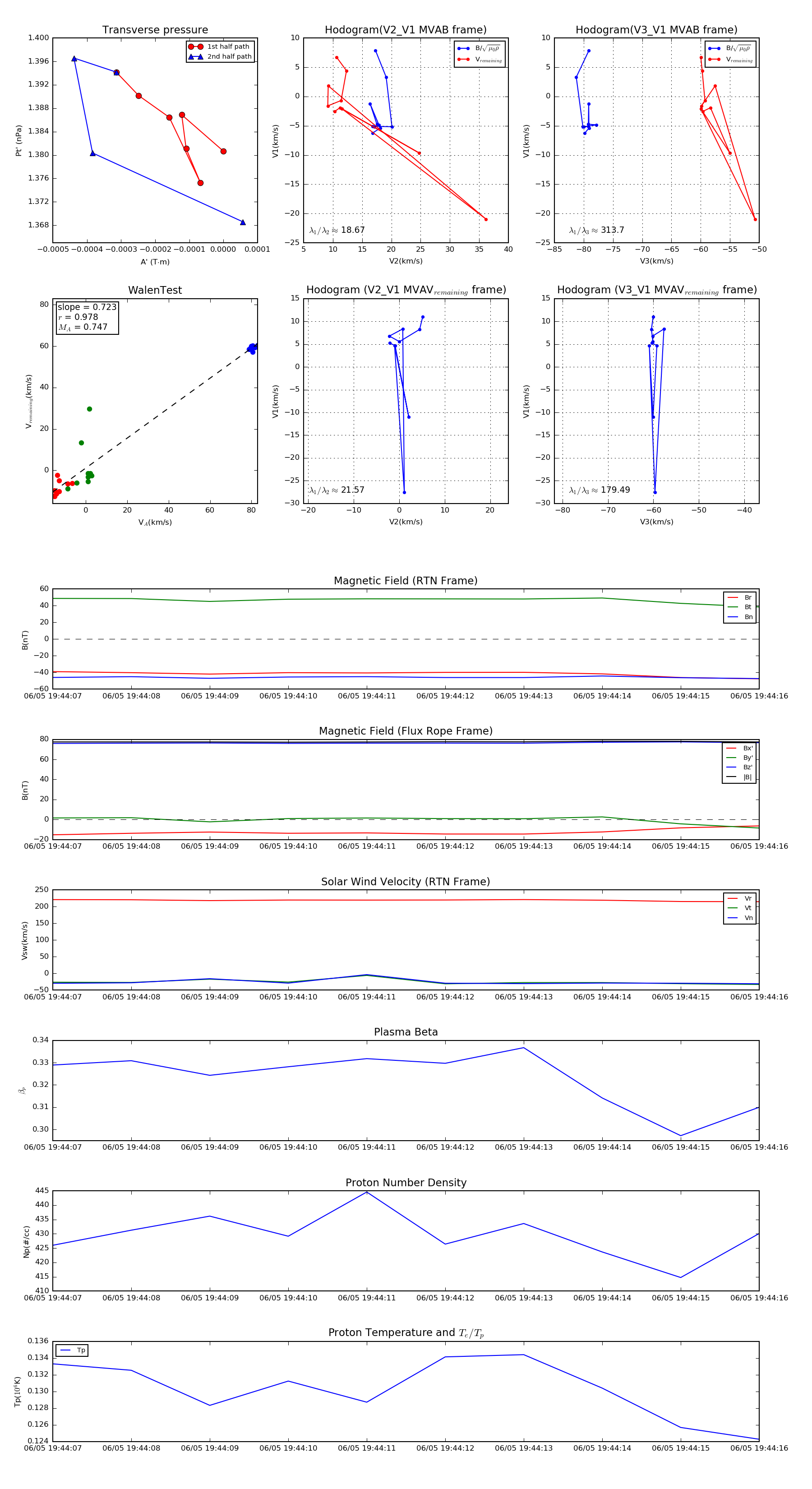Click the λ1/λ2 ≈ 21.57 annotation

(x=337, y=490)
